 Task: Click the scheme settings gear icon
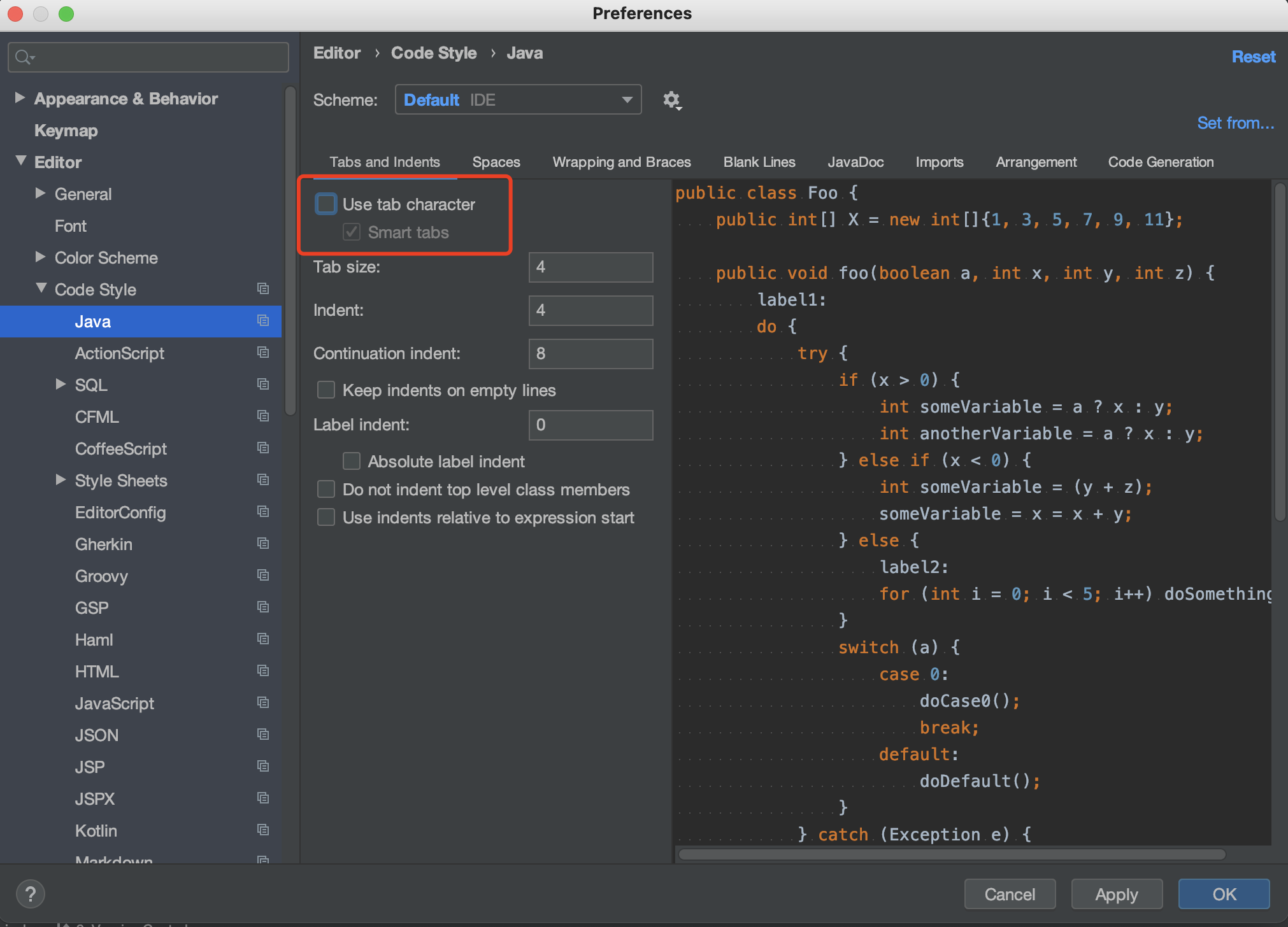point(671,100)
